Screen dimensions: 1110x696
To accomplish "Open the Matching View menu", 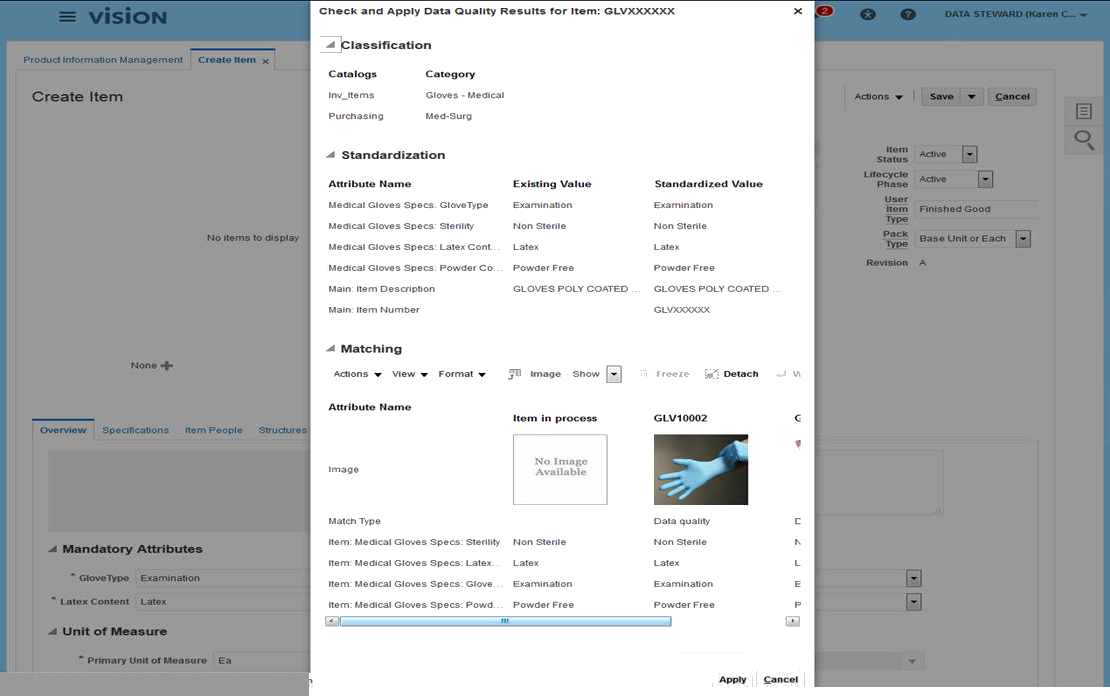I will [x=410, y=374].
